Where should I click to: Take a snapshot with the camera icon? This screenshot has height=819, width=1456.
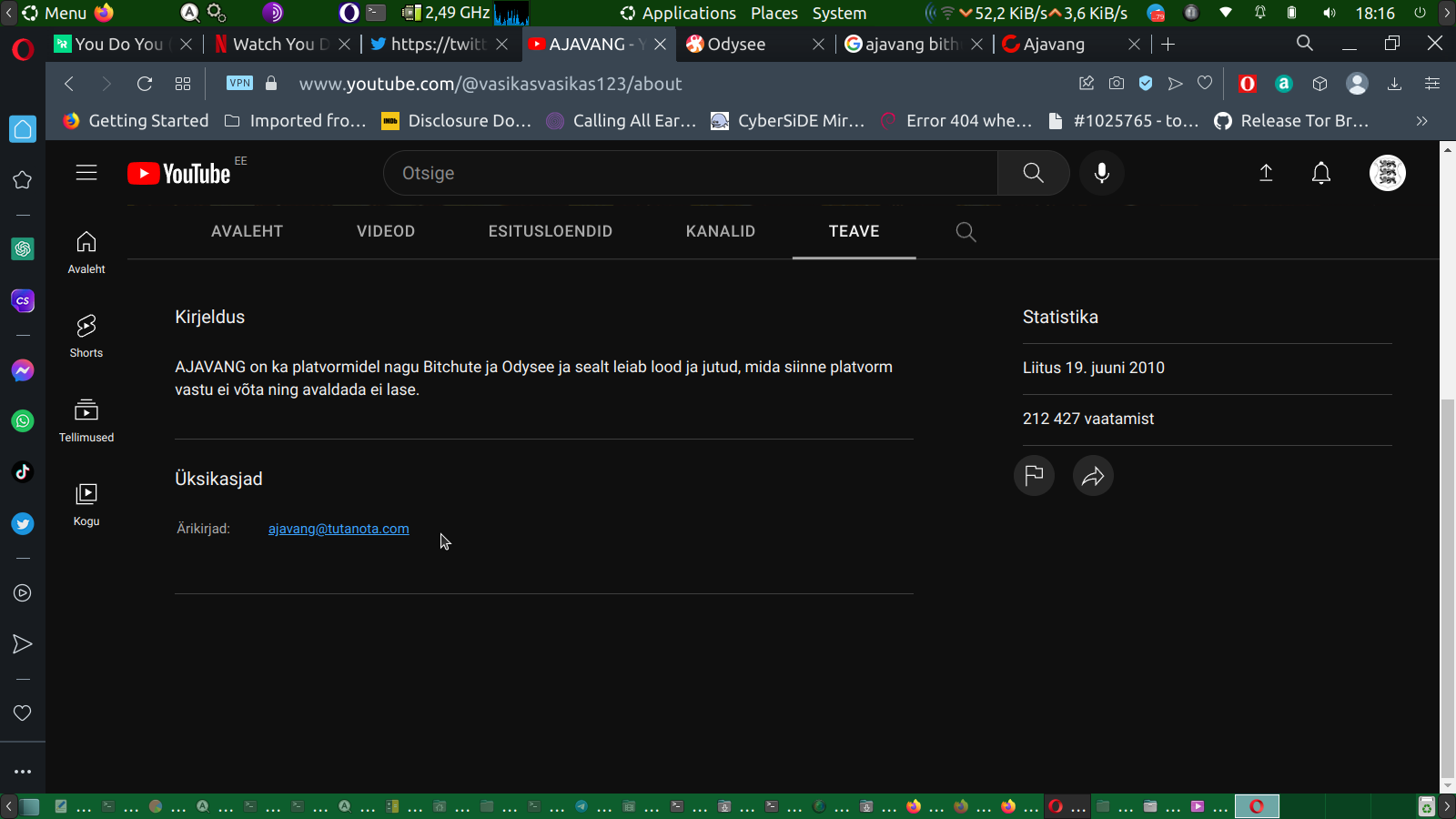coord(1117,84)
